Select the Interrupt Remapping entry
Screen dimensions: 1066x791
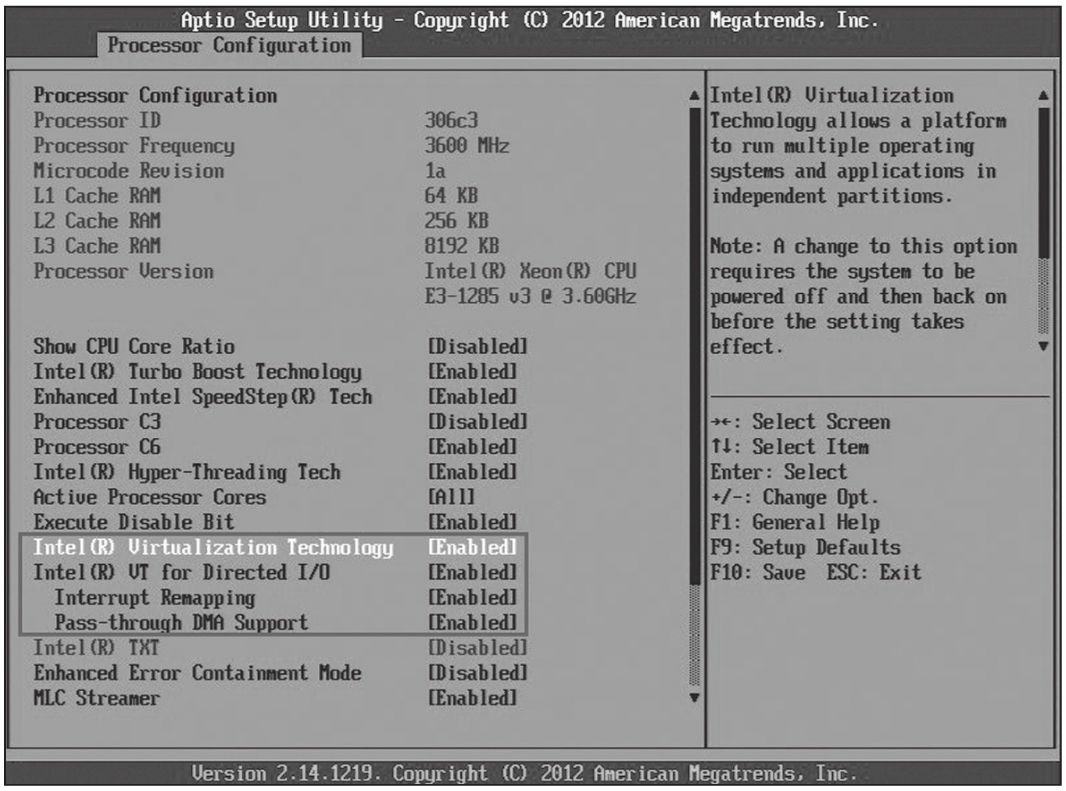tap(154, 598)
